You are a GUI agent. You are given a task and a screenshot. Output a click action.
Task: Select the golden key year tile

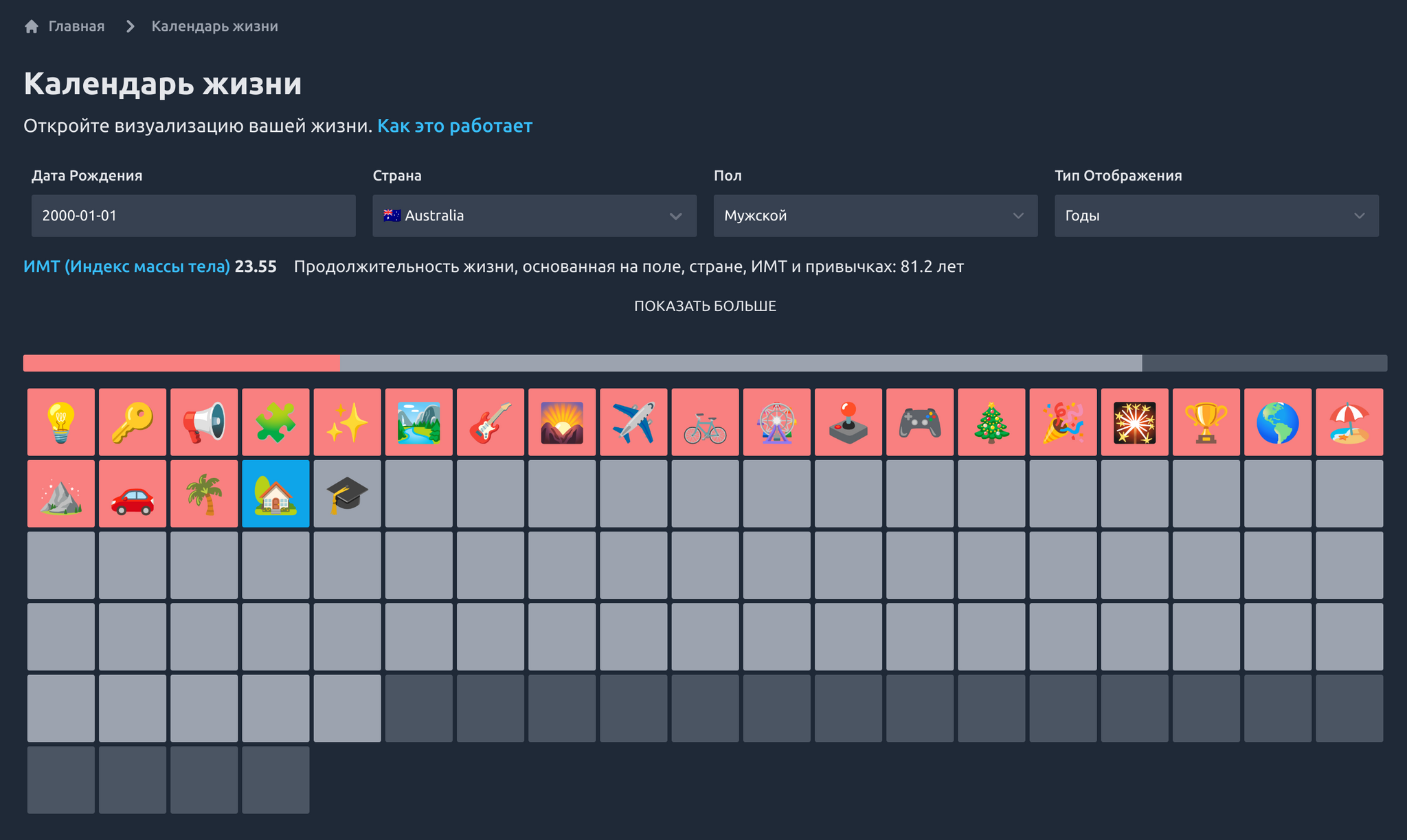click(x=133, y=422)
